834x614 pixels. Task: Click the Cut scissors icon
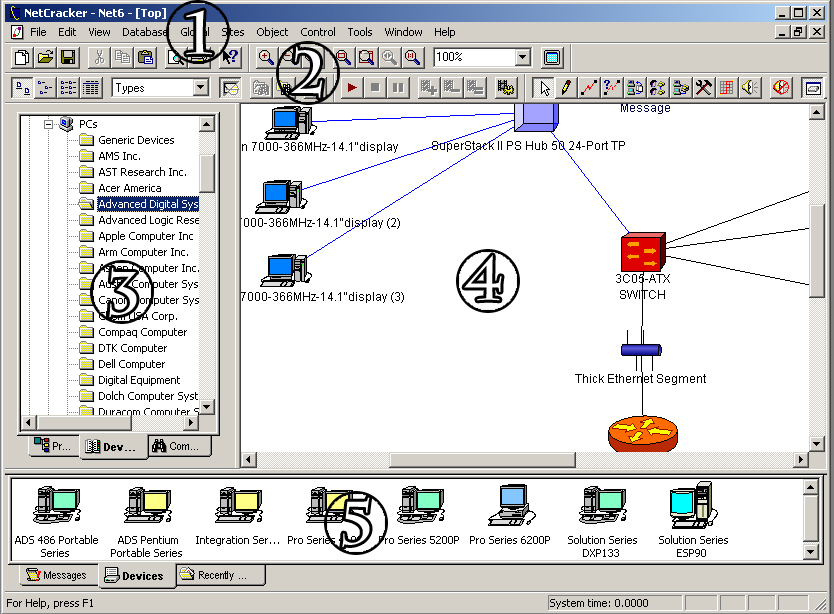click(99, 57)
